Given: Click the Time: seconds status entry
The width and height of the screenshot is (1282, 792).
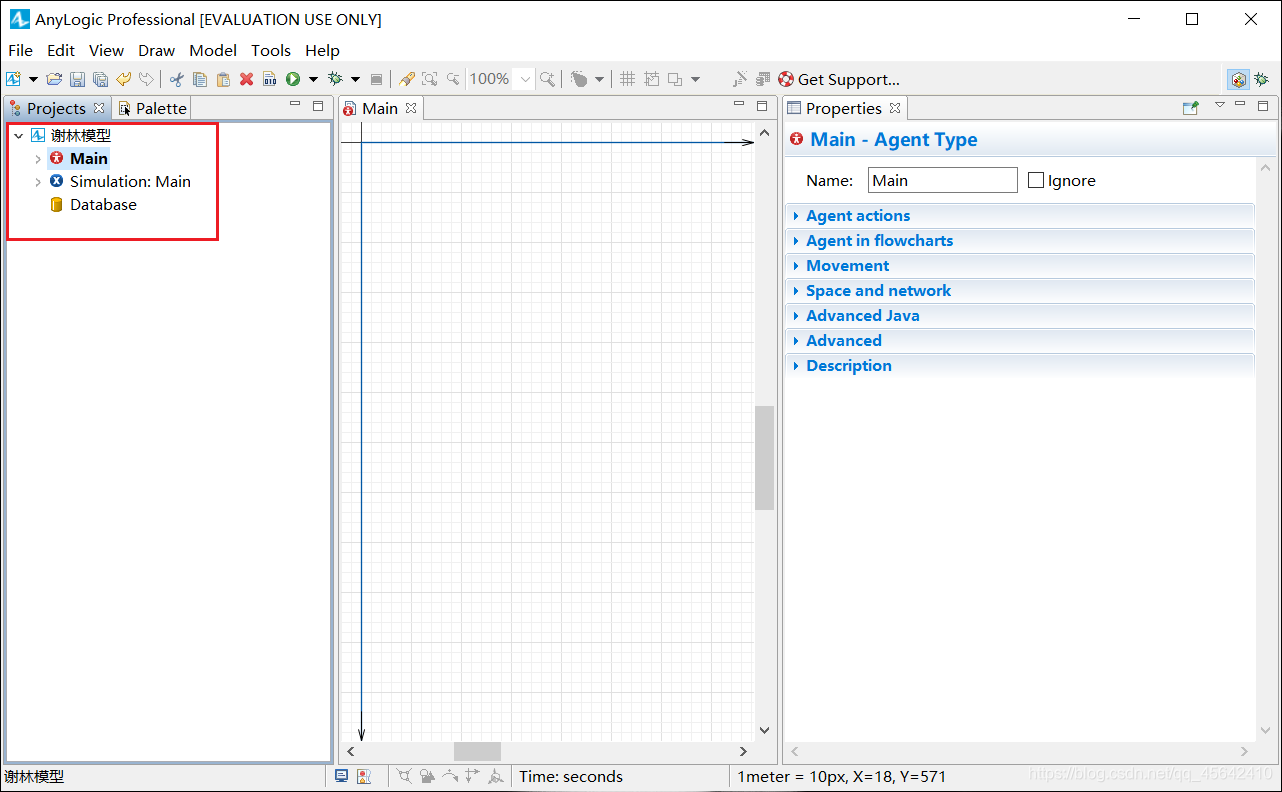Looking at the screenshot, I should 571,776.
